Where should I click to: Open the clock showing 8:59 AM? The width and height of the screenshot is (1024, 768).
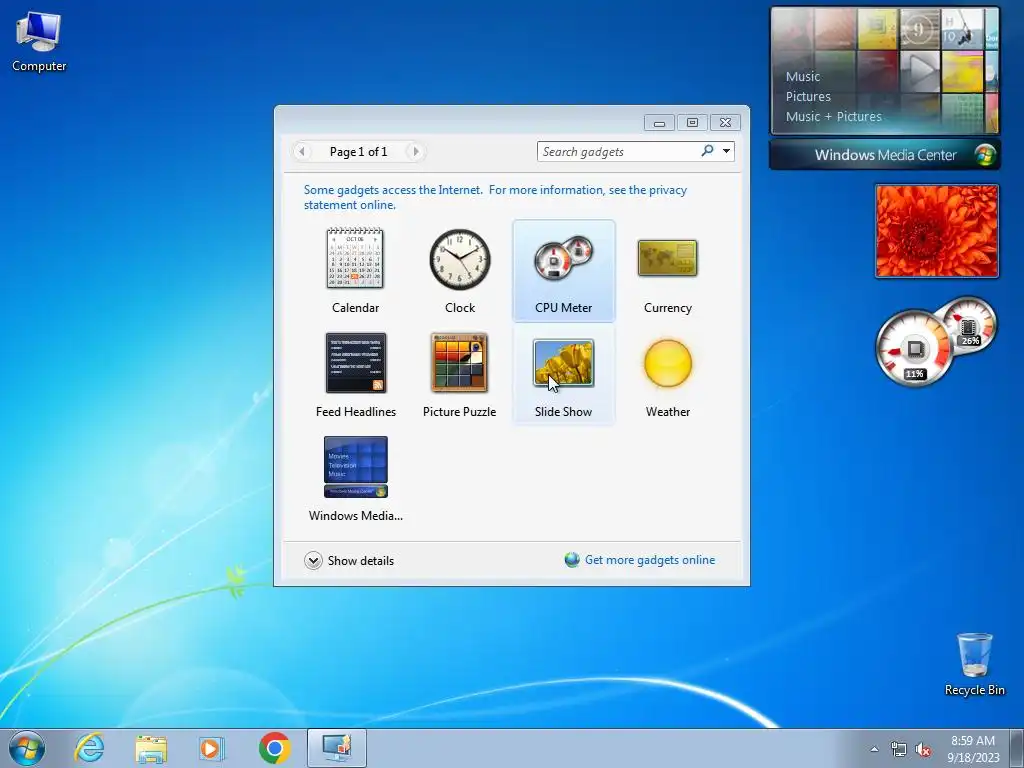[973, 749]
